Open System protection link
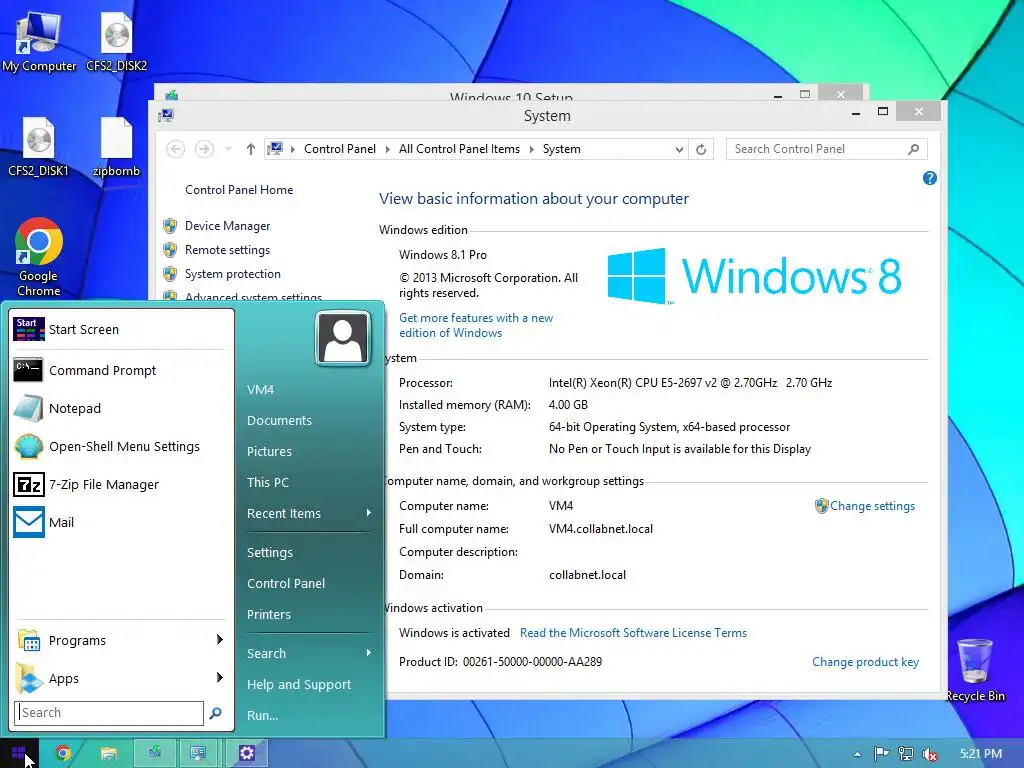 click(232, 274)
